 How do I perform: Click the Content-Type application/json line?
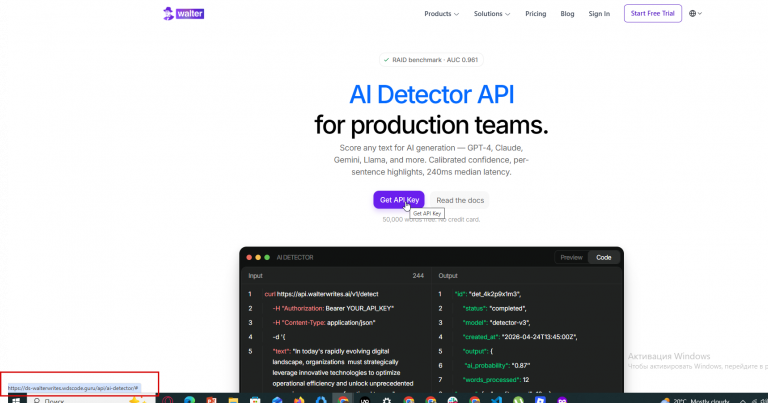tap(324, 323)
